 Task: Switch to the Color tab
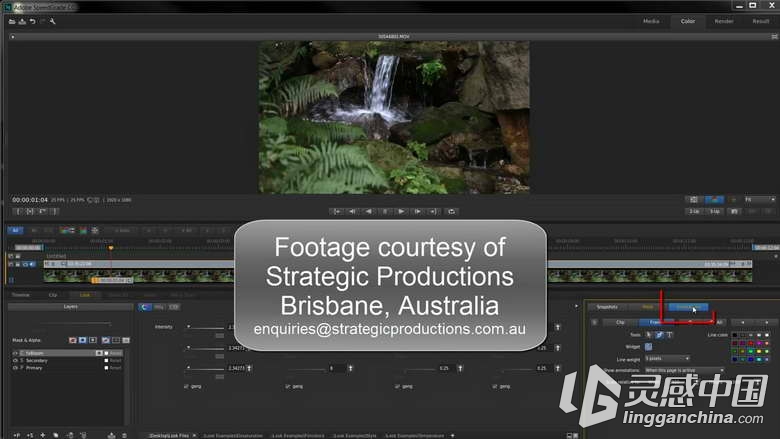(687, 21)
